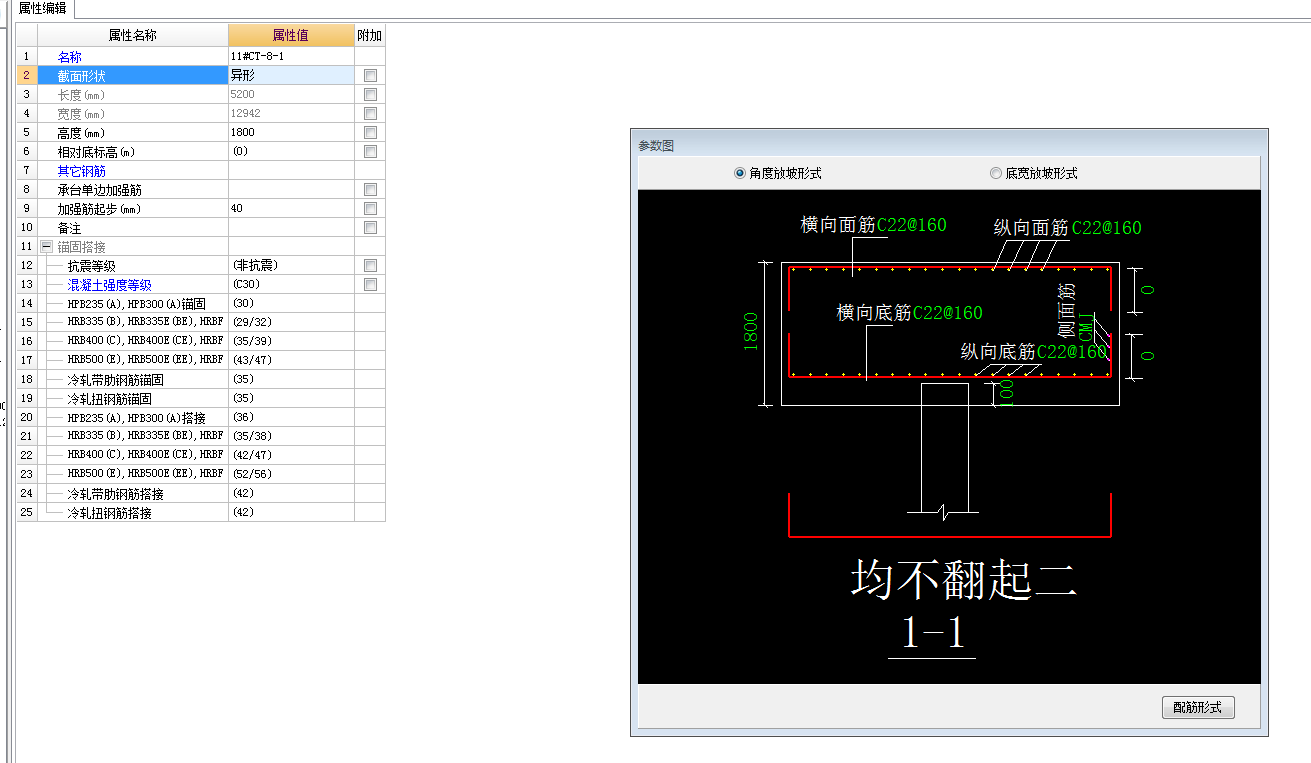Click the 侧面筋 label in diagram
This screenshot has height=763, width=1311.
(1067, 309)
